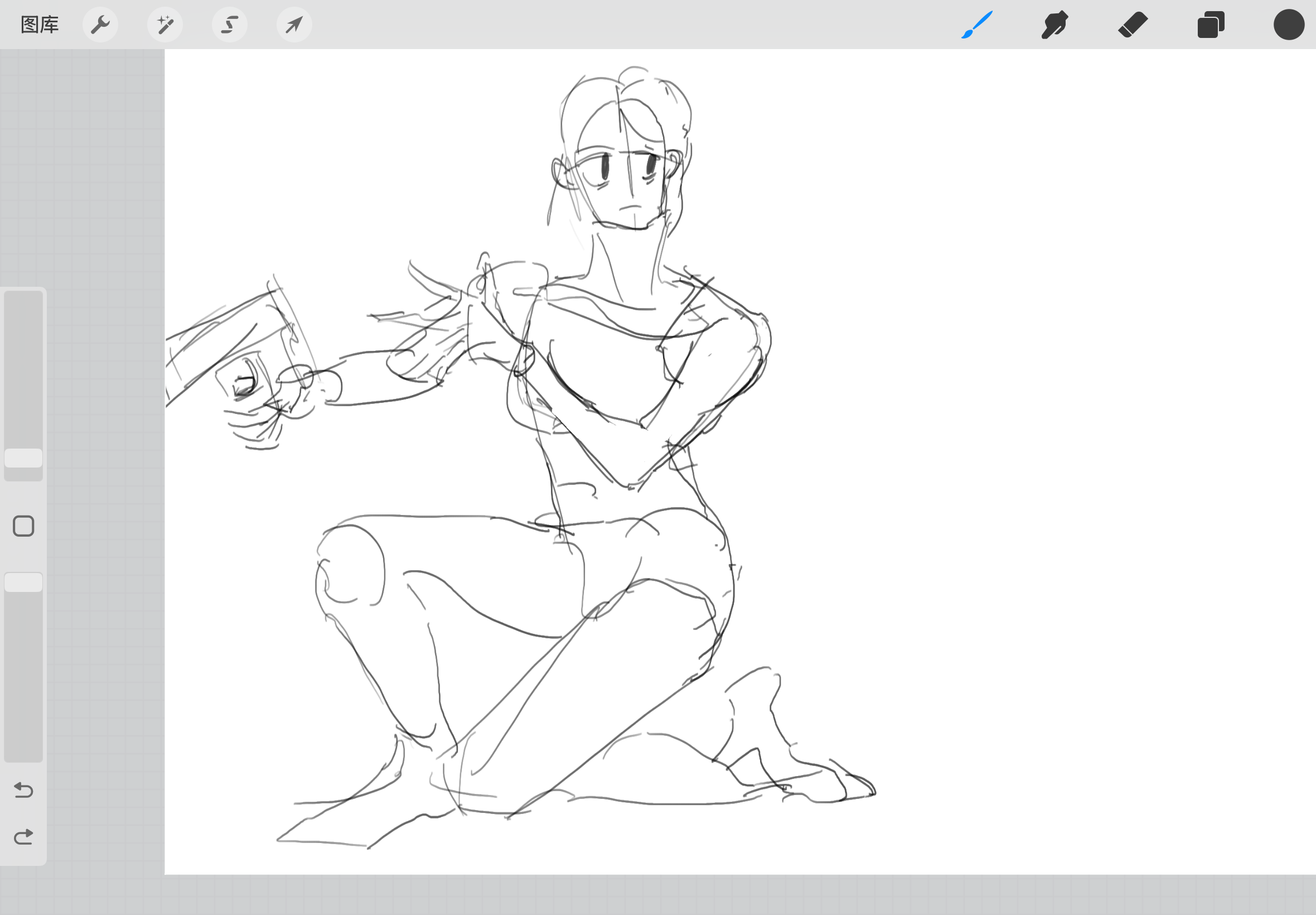Tap the square Modify button in sidebar
The height and width of the screenshot is (915, 1316).
click(23, 526)
